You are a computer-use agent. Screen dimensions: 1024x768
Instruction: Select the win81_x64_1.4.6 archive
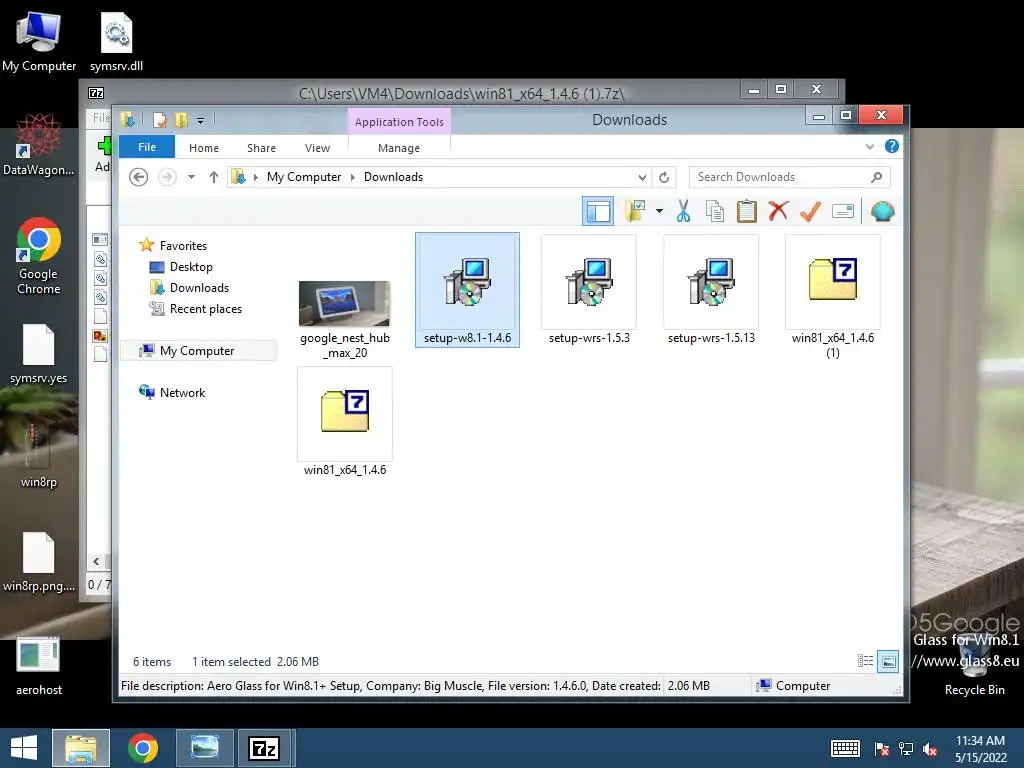point(344,422)
